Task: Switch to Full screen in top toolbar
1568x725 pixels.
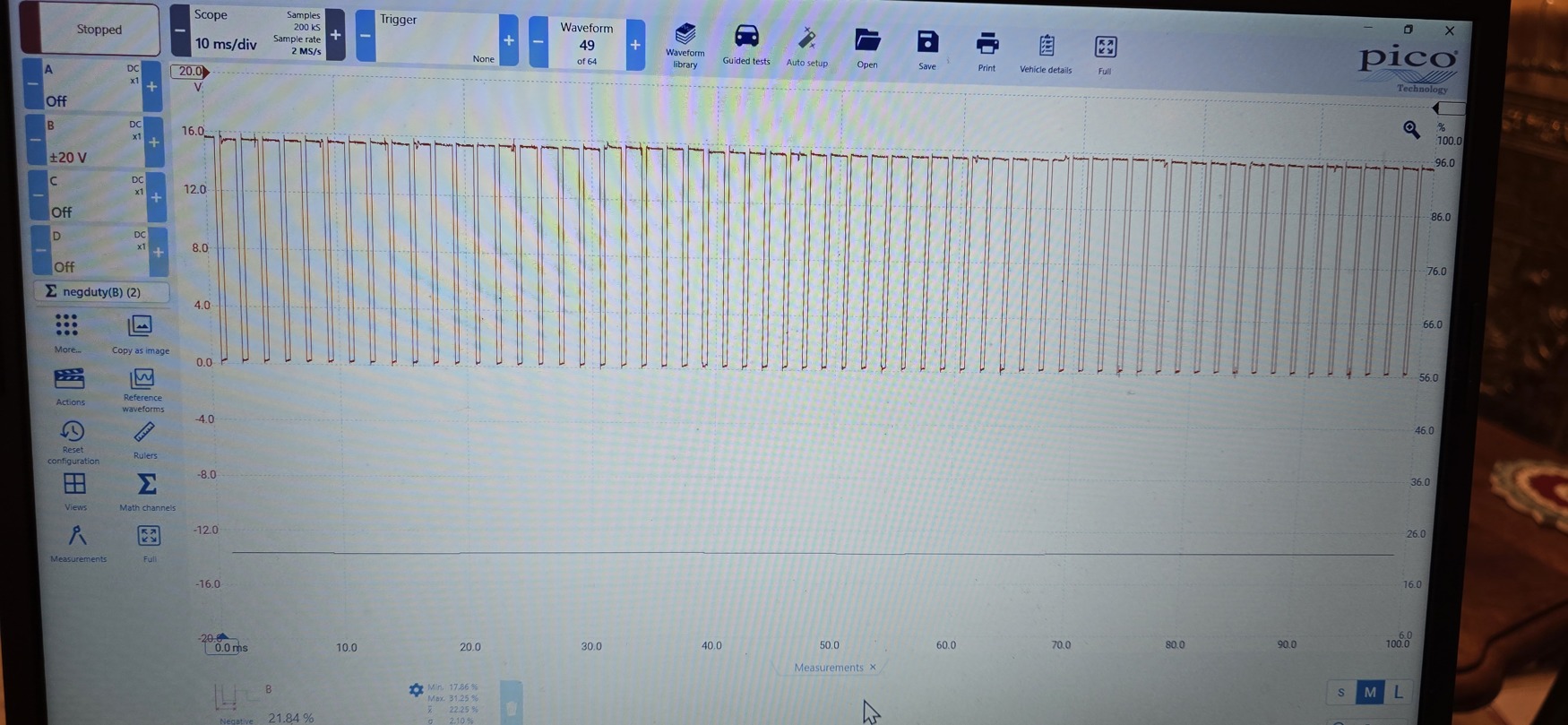Action: click(x=1105, y=55)
